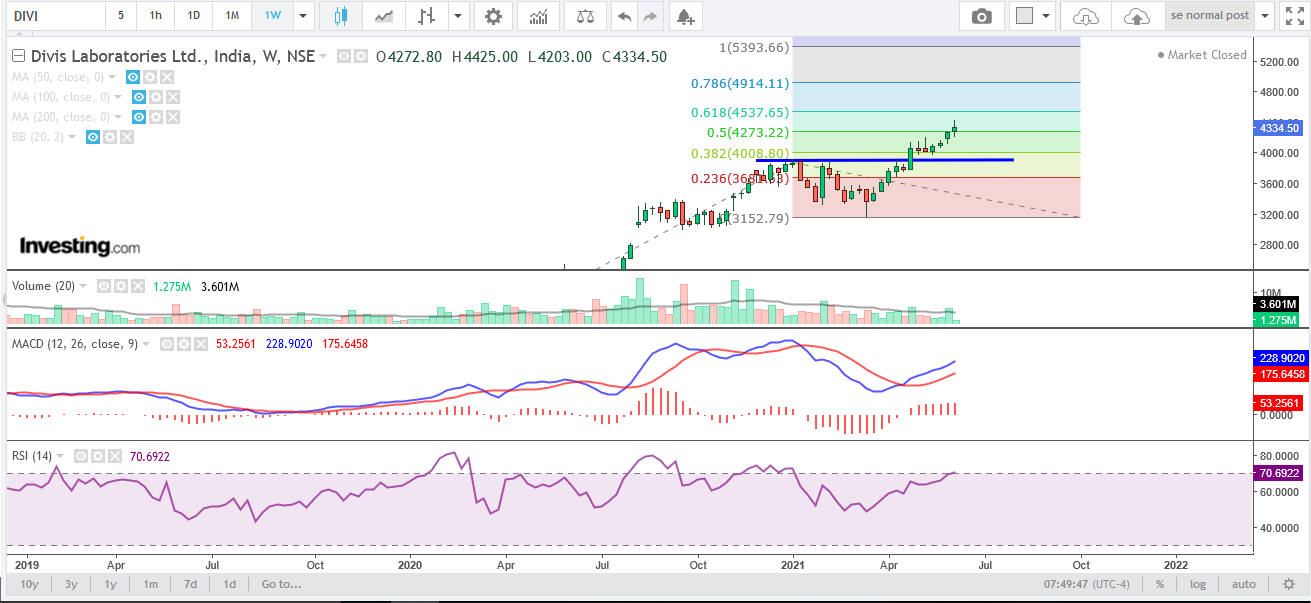The width and height of the screenshot is (1311, 603).
Task: Open Volume (20) indicator settings gear
Action: click(120, 286)
